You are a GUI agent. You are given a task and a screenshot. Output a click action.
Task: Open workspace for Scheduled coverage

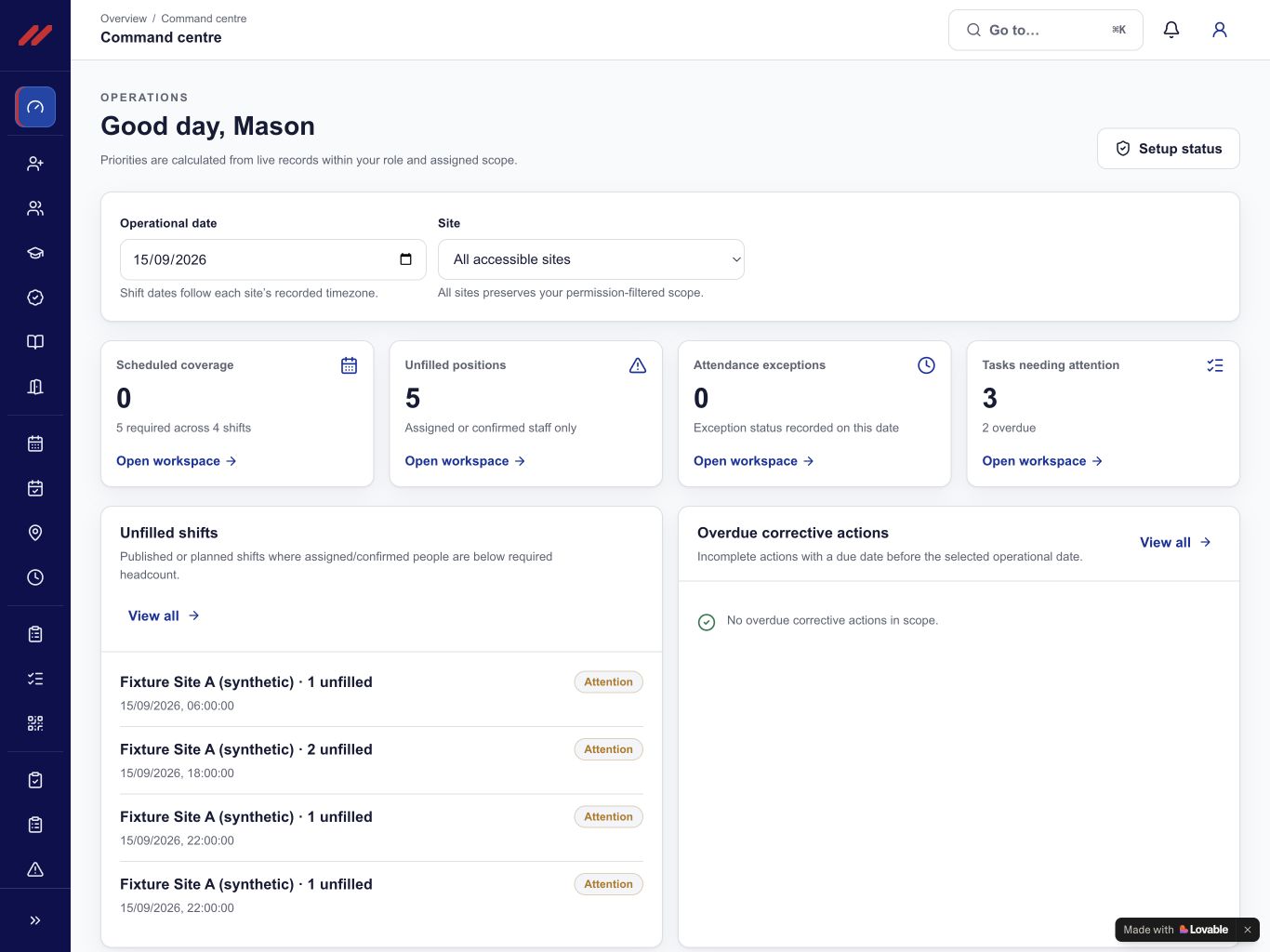point(177,461)
